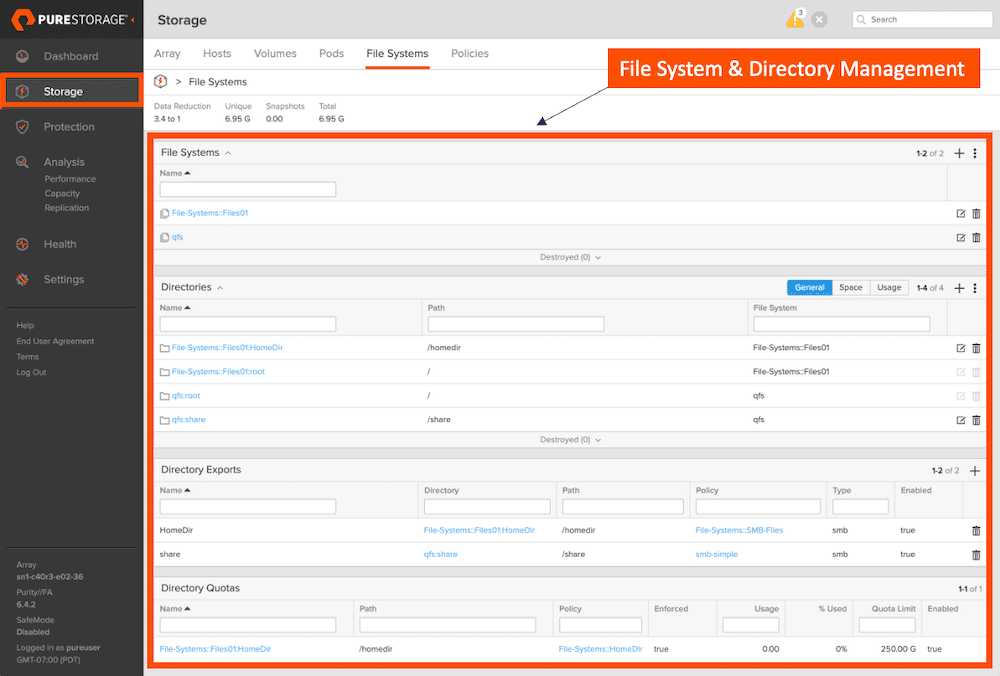Sort Directories by Name column
Viewport: 1000px width, 676px height.
coord(175,308)
